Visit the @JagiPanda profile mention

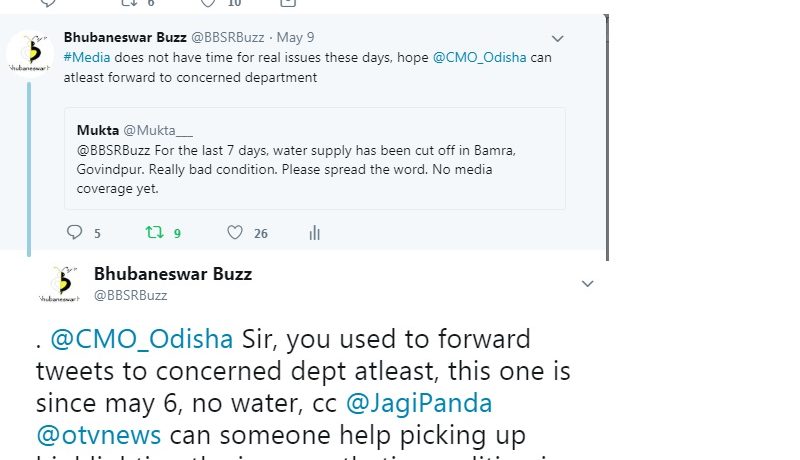[x=420, y=404]
